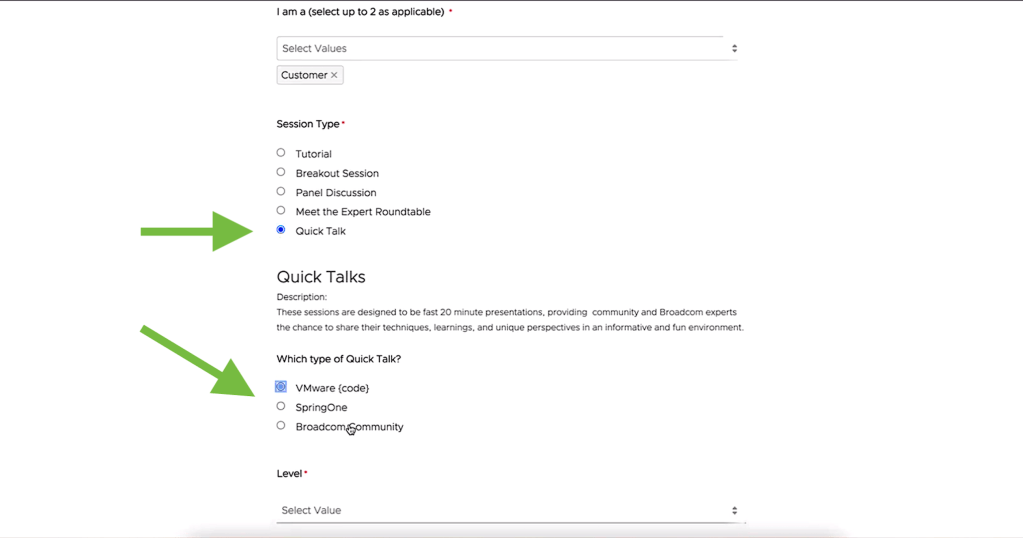Click the arrows on the Select Values field
1023x538 pixels.
(734, 48)
